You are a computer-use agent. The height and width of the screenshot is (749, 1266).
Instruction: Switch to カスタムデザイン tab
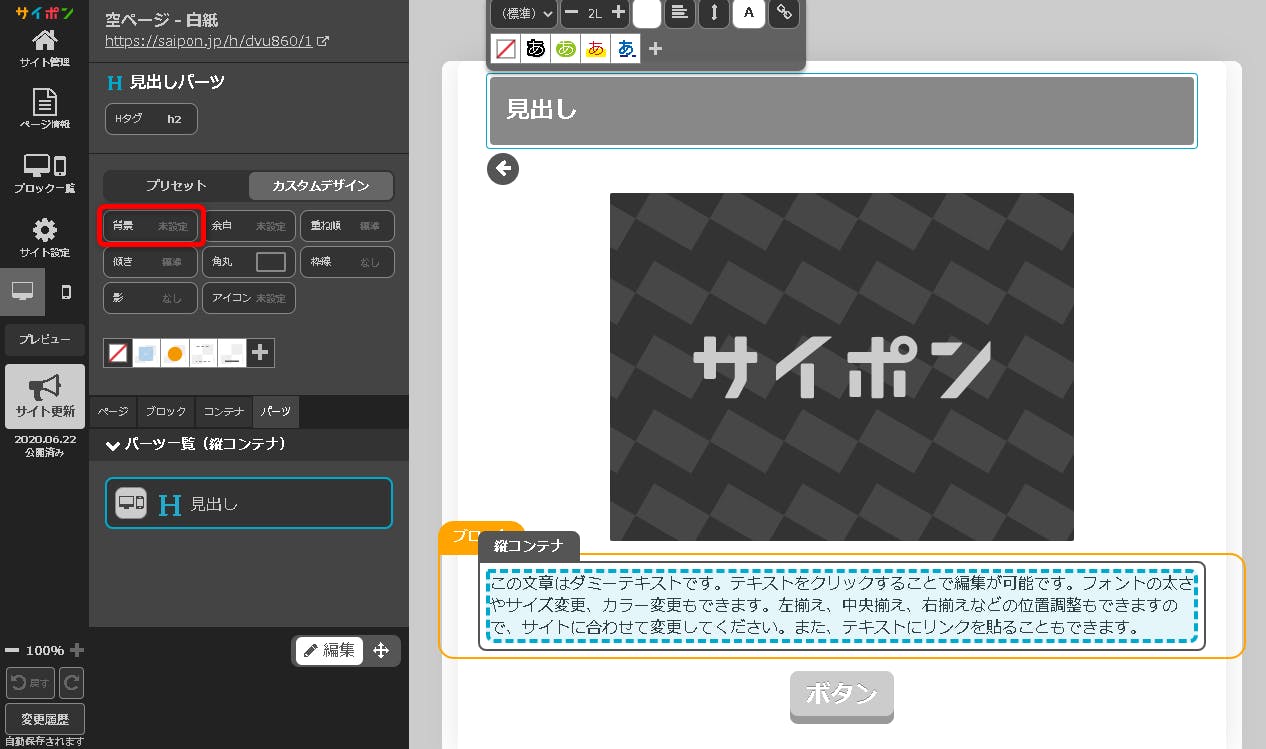click(320, 186)
